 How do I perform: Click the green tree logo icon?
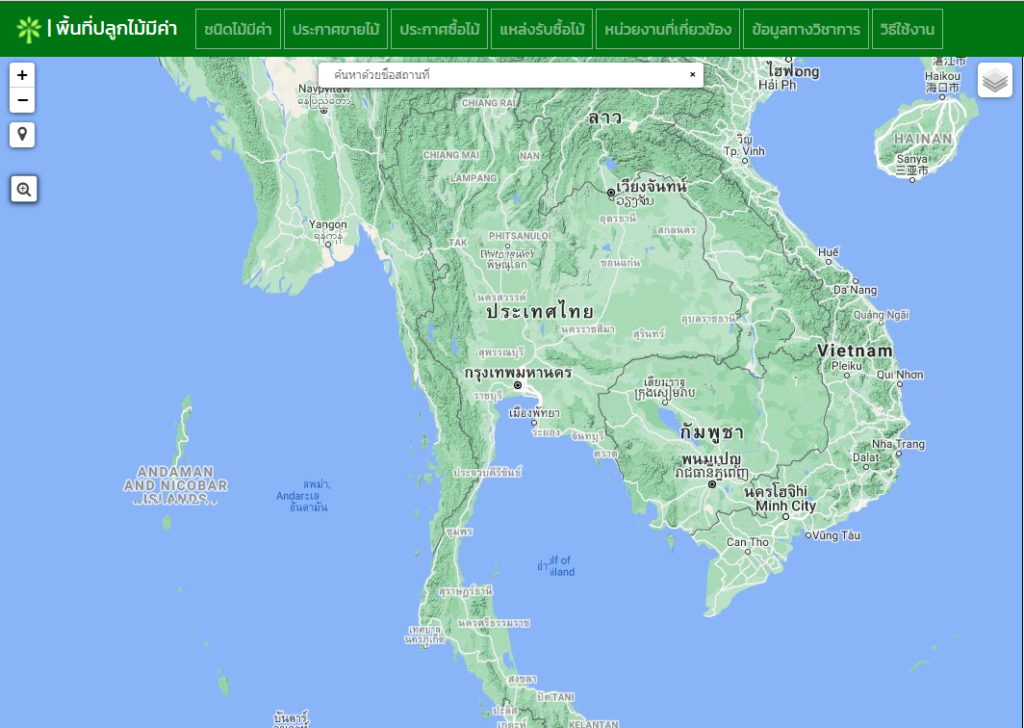point(29,29)
